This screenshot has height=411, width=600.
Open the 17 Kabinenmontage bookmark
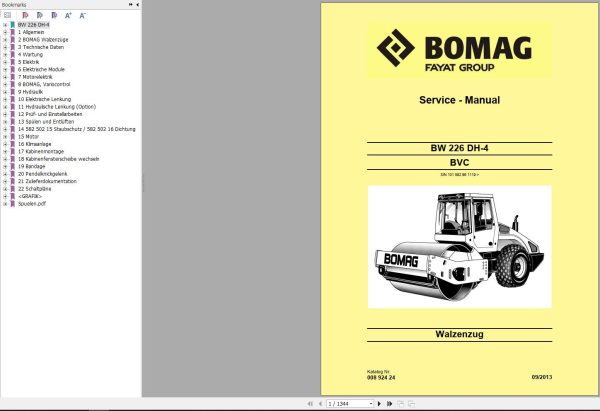click(x=41, y=152)
